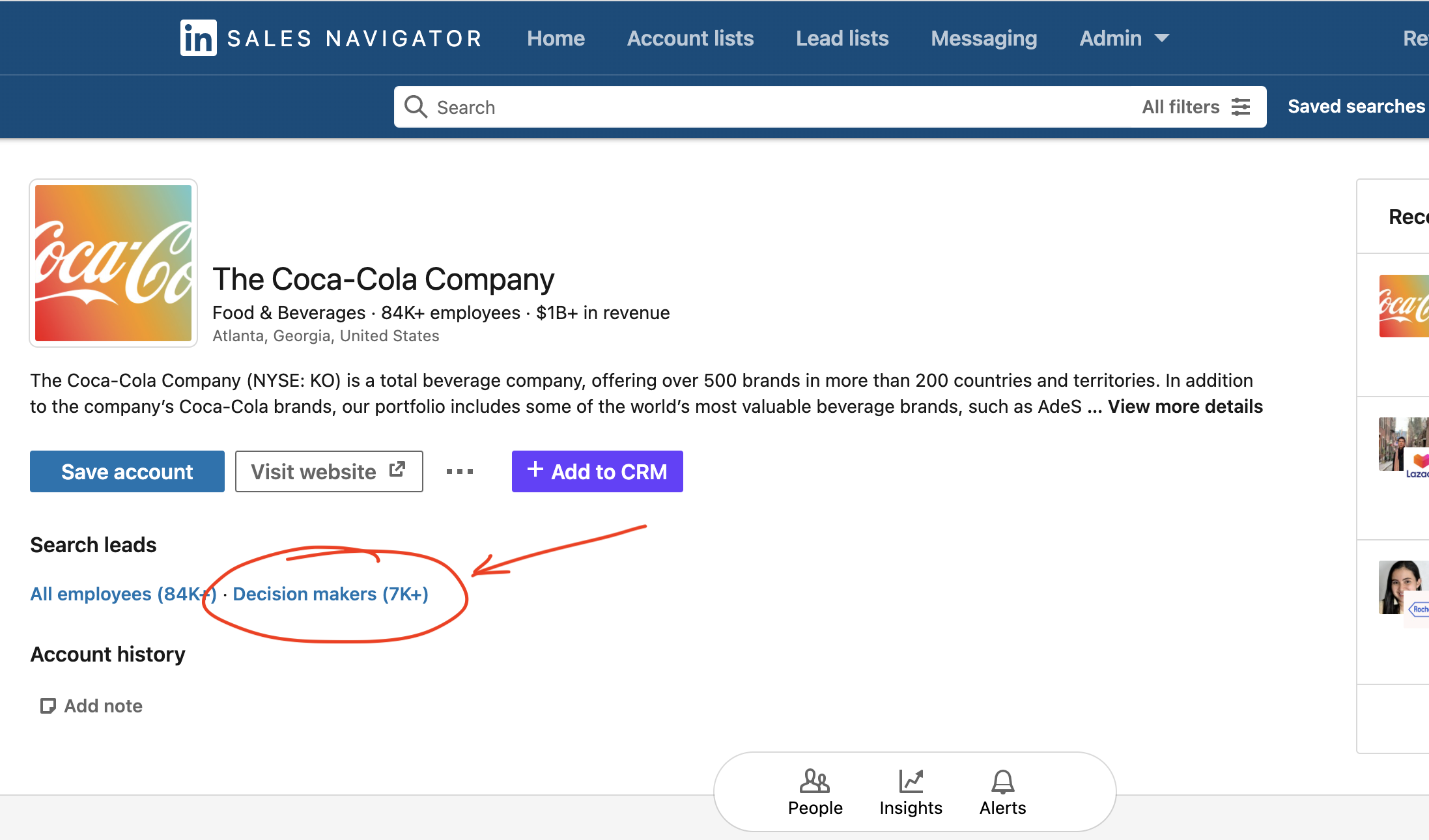Open Messaging
The height and width of the screenshot is (840, 1429).
[x=983, y=38]
